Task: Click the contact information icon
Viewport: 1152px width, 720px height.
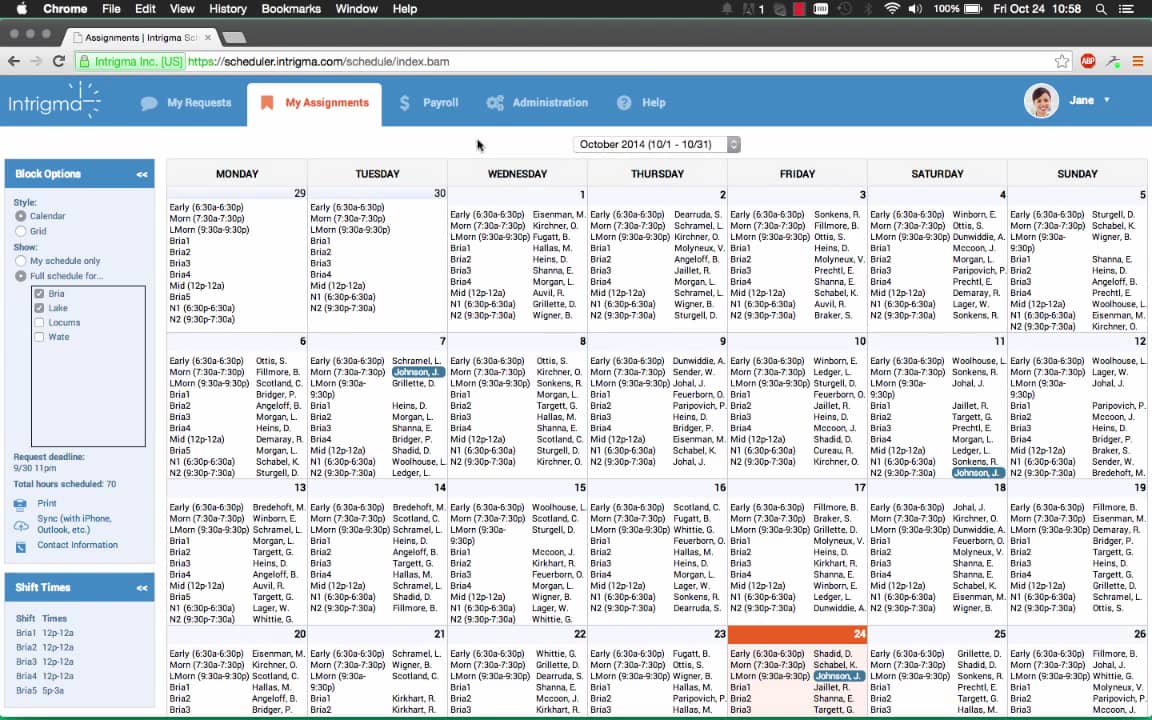Action: point(21,547)
